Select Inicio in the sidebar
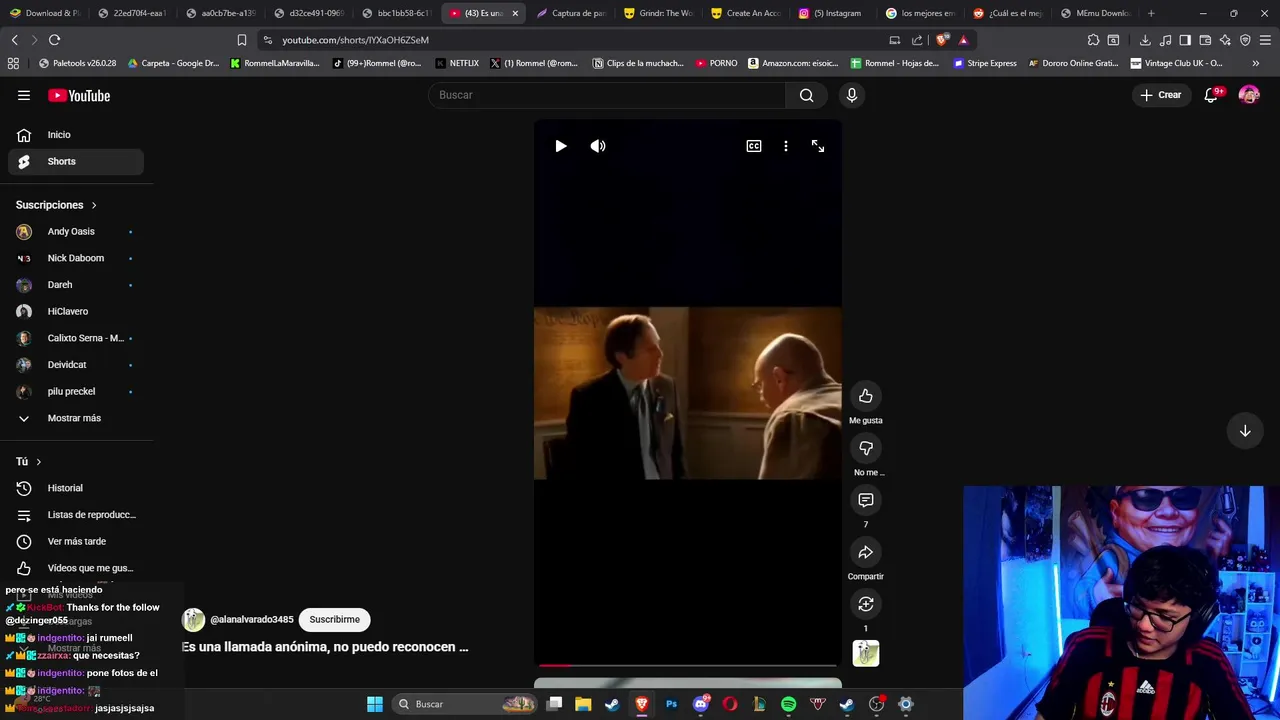This screenshot has width=1280, height=720. [x=75, y=135]
